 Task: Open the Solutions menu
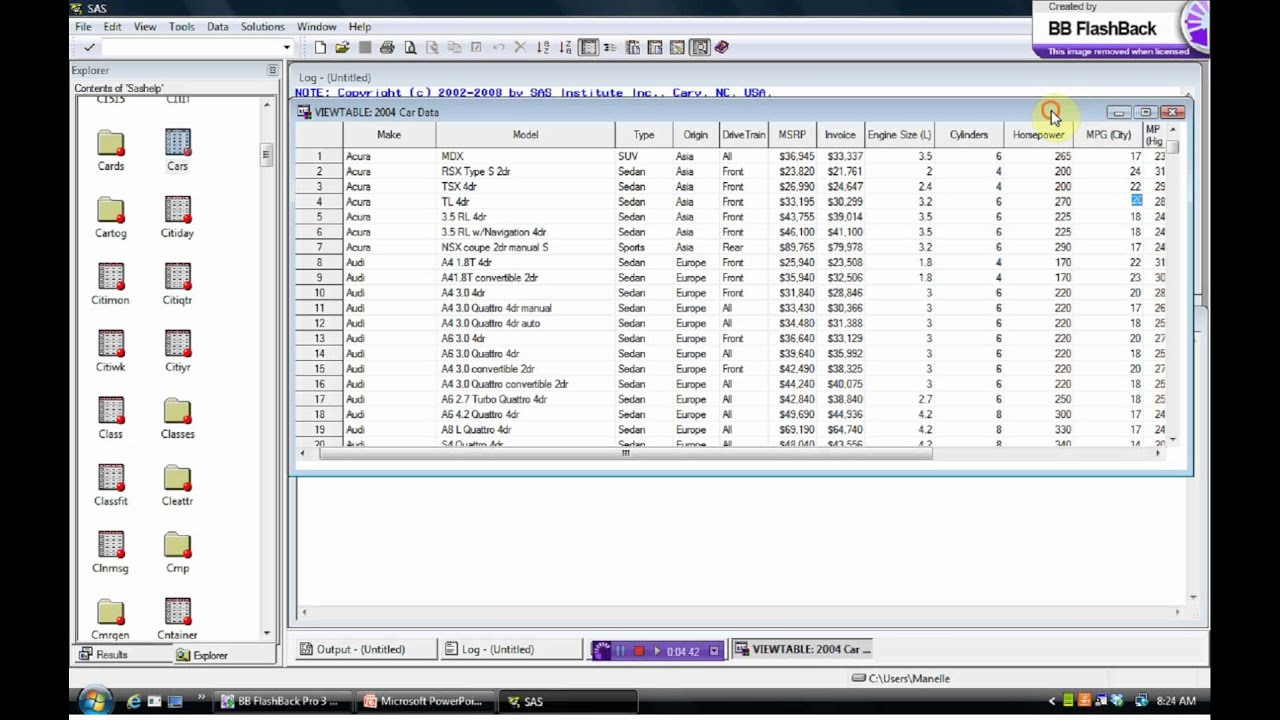(263, 27)
